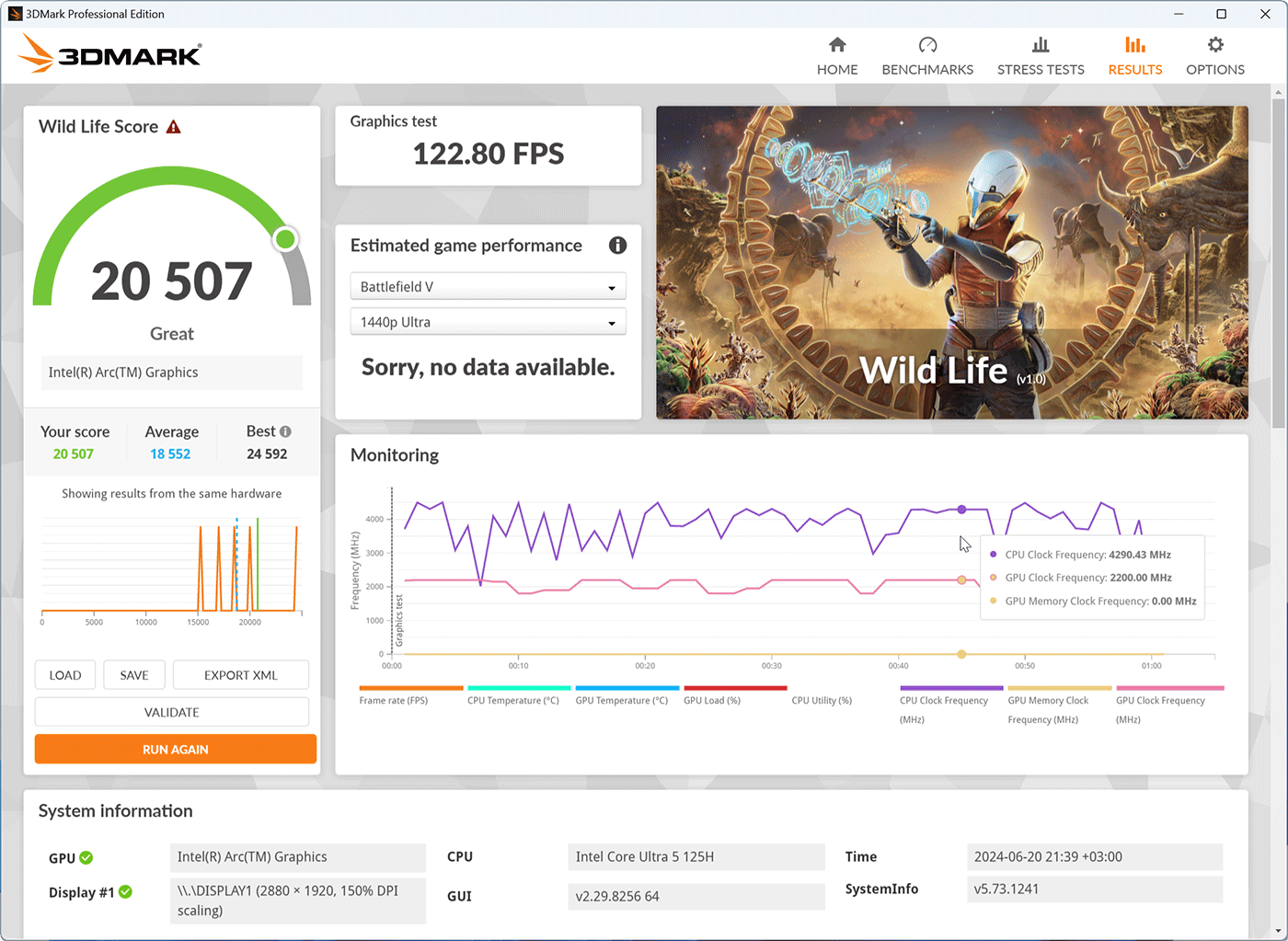
Task: Click the Results bar chart icon
Action: [x=1135, y=45]
